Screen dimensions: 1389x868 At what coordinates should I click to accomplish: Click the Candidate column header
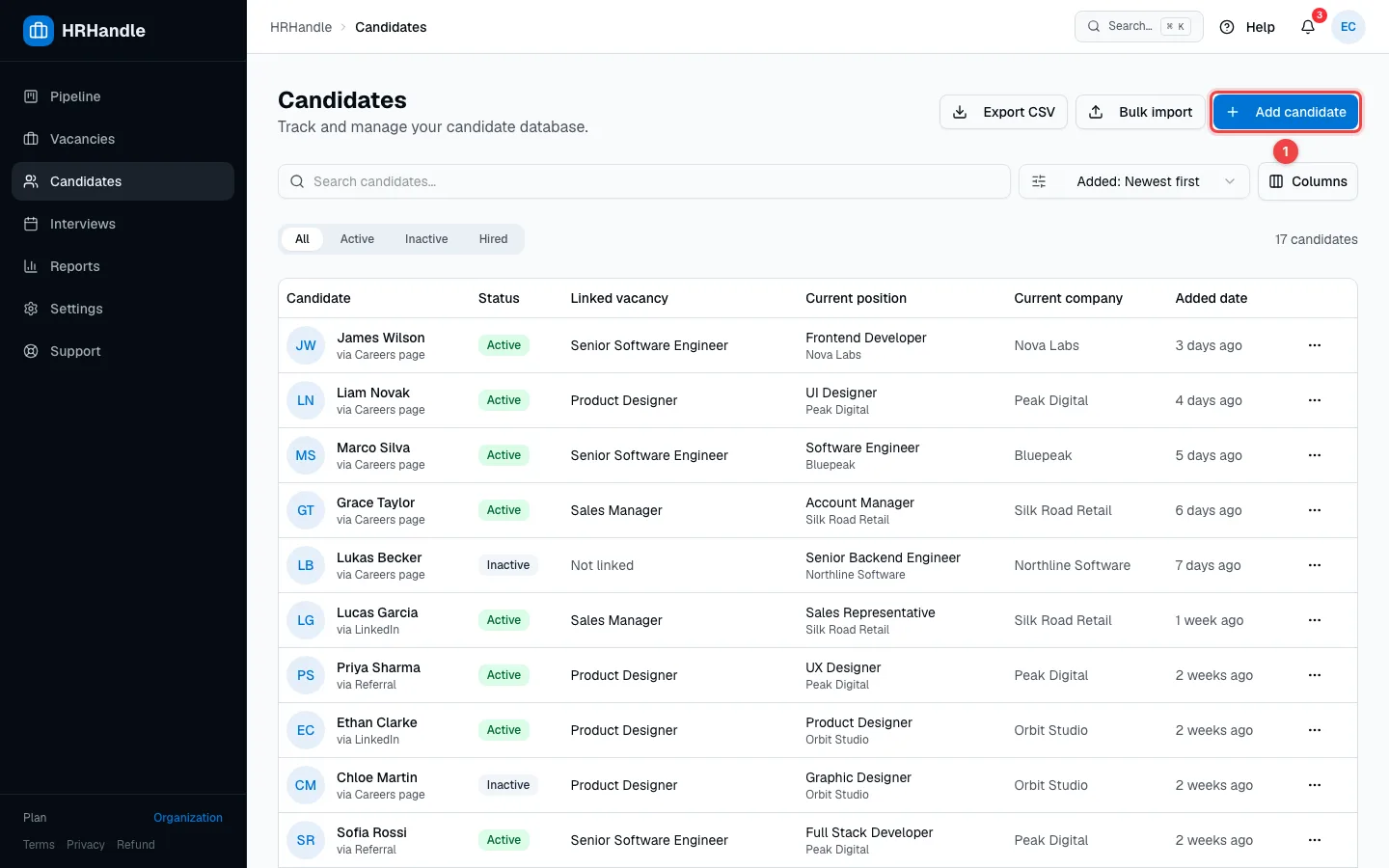[318, 298]
